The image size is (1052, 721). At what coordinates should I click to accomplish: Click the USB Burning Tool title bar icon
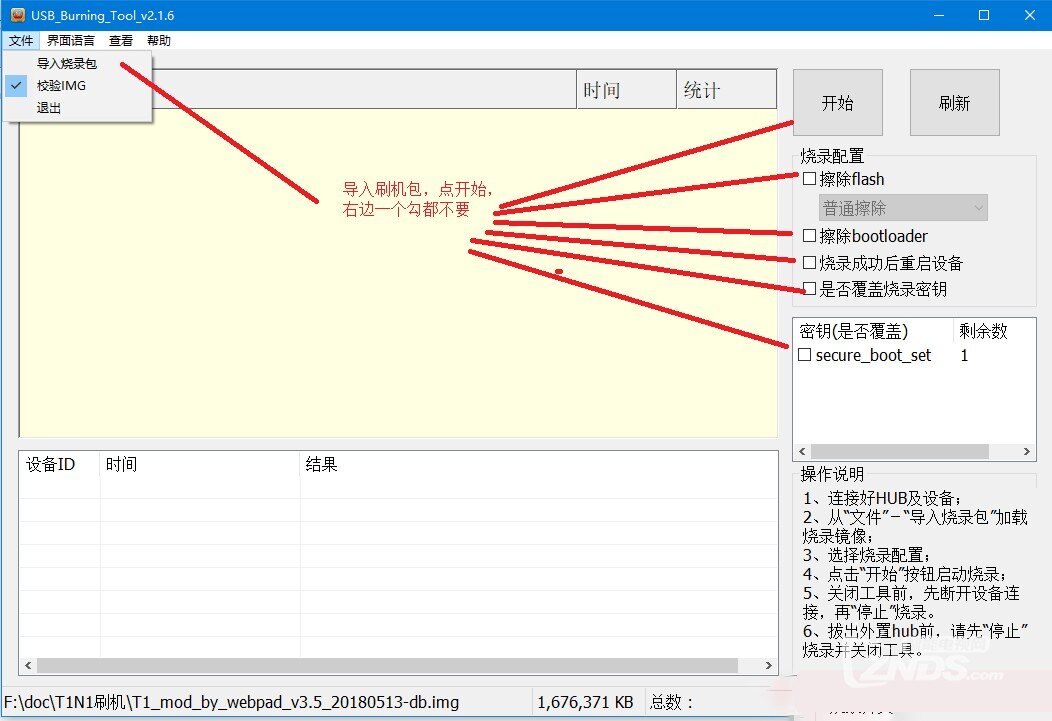point(17,15)
